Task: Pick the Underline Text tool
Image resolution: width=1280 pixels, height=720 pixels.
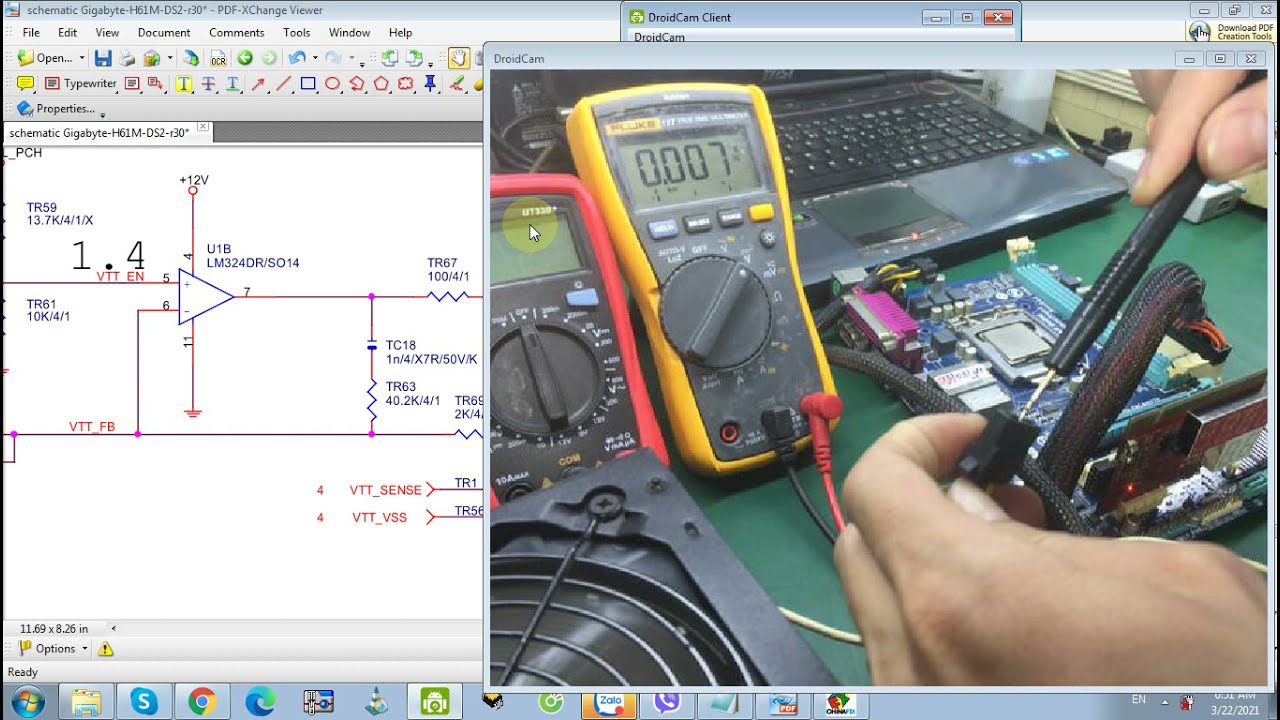Action: point(233,84)
